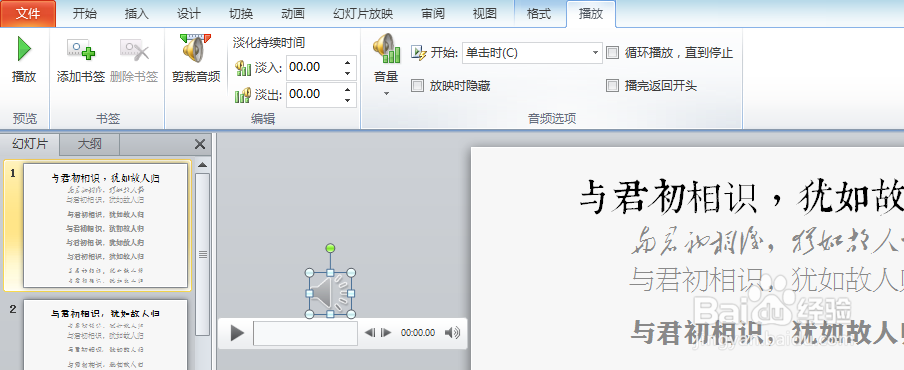Click the green Play preview icon
904x370 pixels.
tap(24, 48)
